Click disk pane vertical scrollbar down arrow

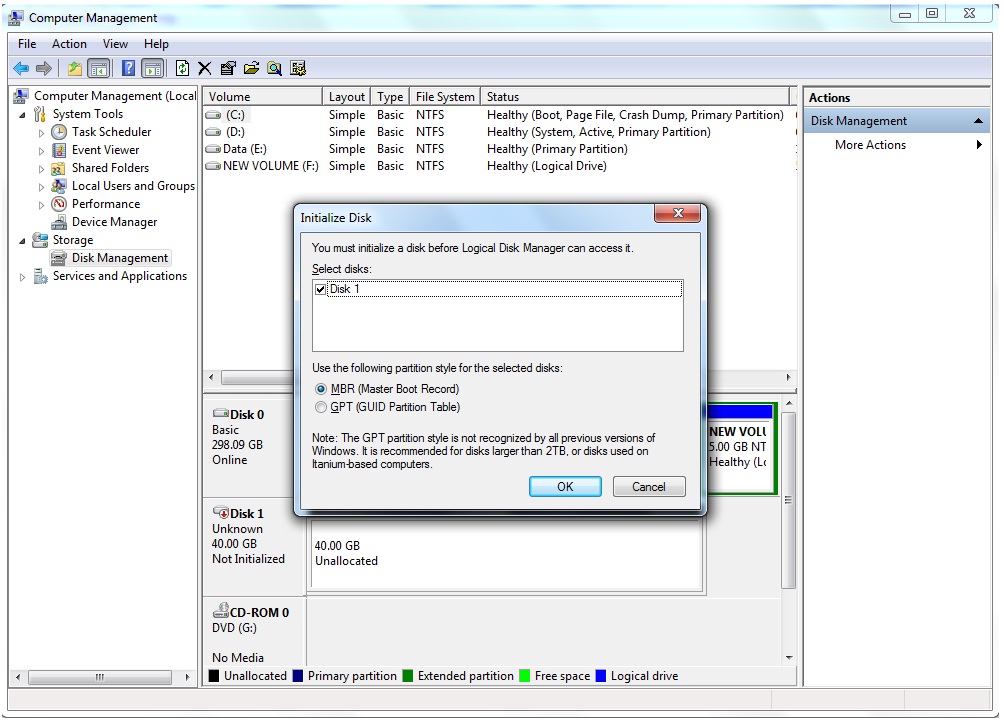(789, 658)
